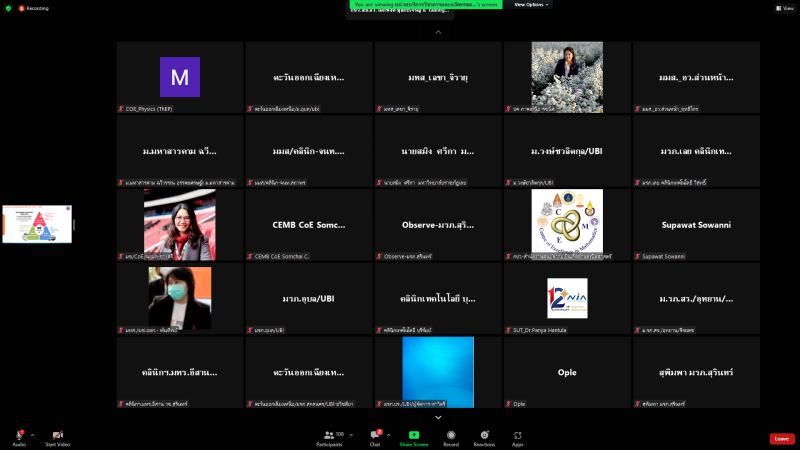Go to next gallery page using down chevron
Viewport: 800px width, 450px height.
tap(438, 417)
